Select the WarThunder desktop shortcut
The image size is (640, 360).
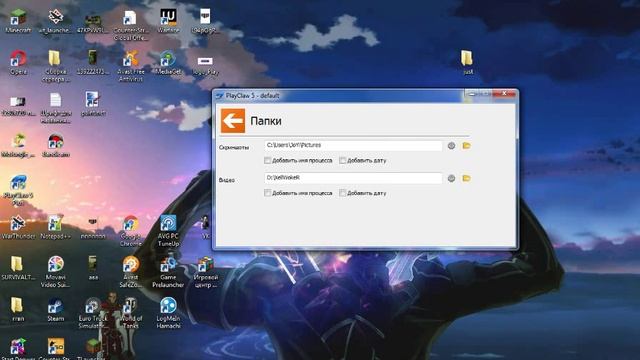pyautogui.click(x=18, y=227)
